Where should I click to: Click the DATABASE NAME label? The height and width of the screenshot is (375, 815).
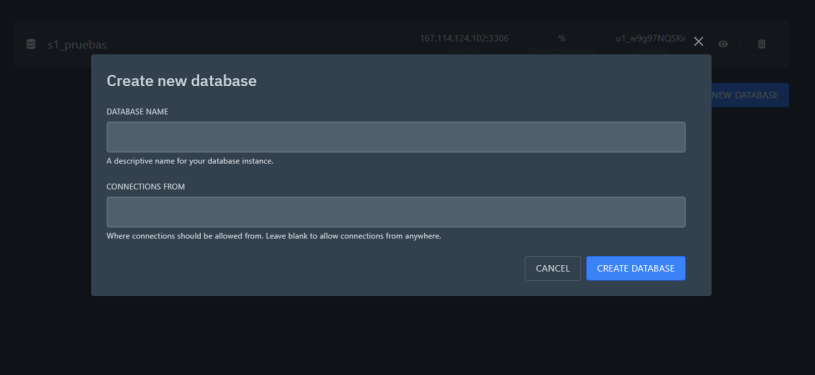coord(137,112)
